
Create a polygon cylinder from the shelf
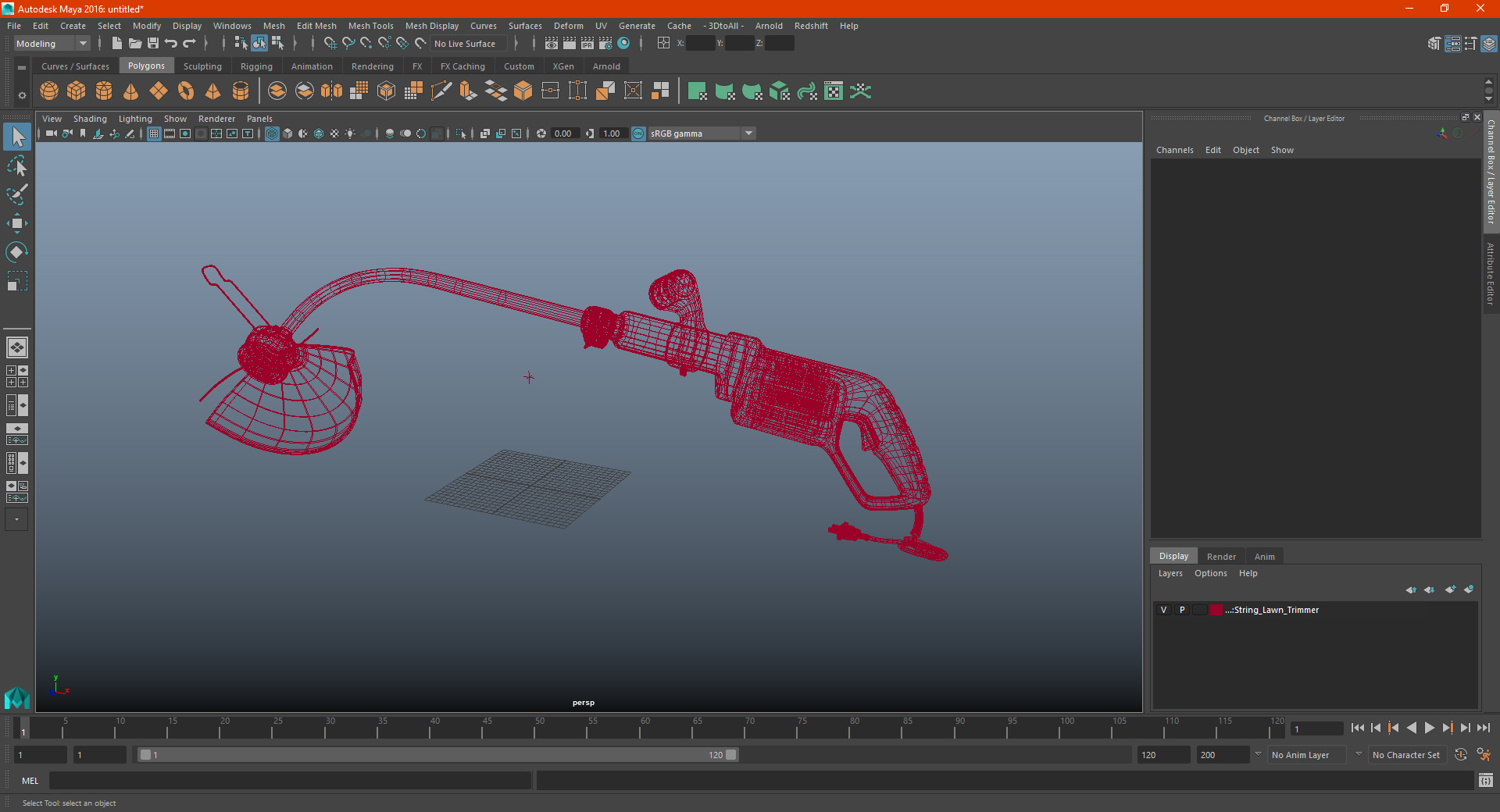[x=104, y=91]
